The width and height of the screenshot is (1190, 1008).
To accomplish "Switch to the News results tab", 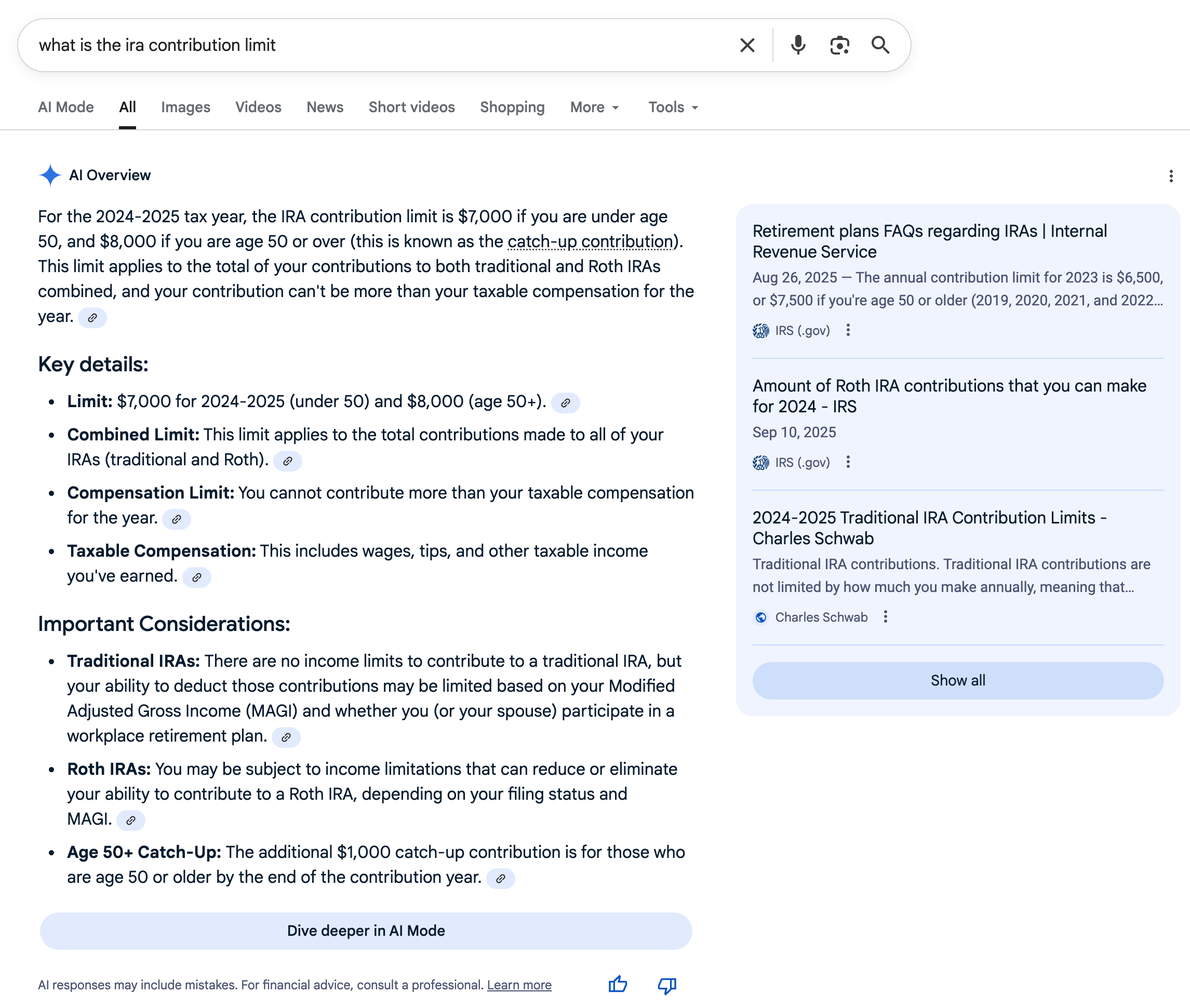I will pos(325,107).
